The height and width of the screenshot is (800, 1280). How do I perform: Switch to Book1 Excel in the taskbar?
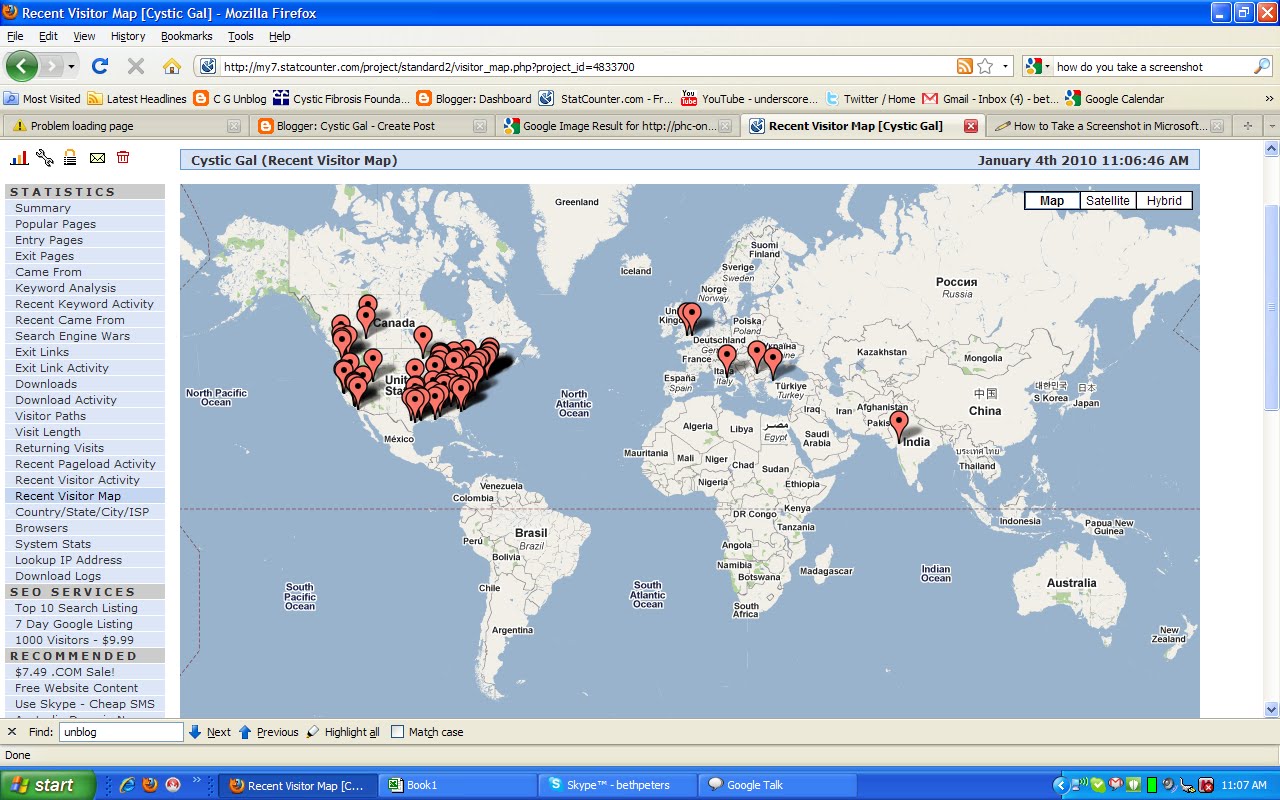pyautogui.click(x=457, y=785)
